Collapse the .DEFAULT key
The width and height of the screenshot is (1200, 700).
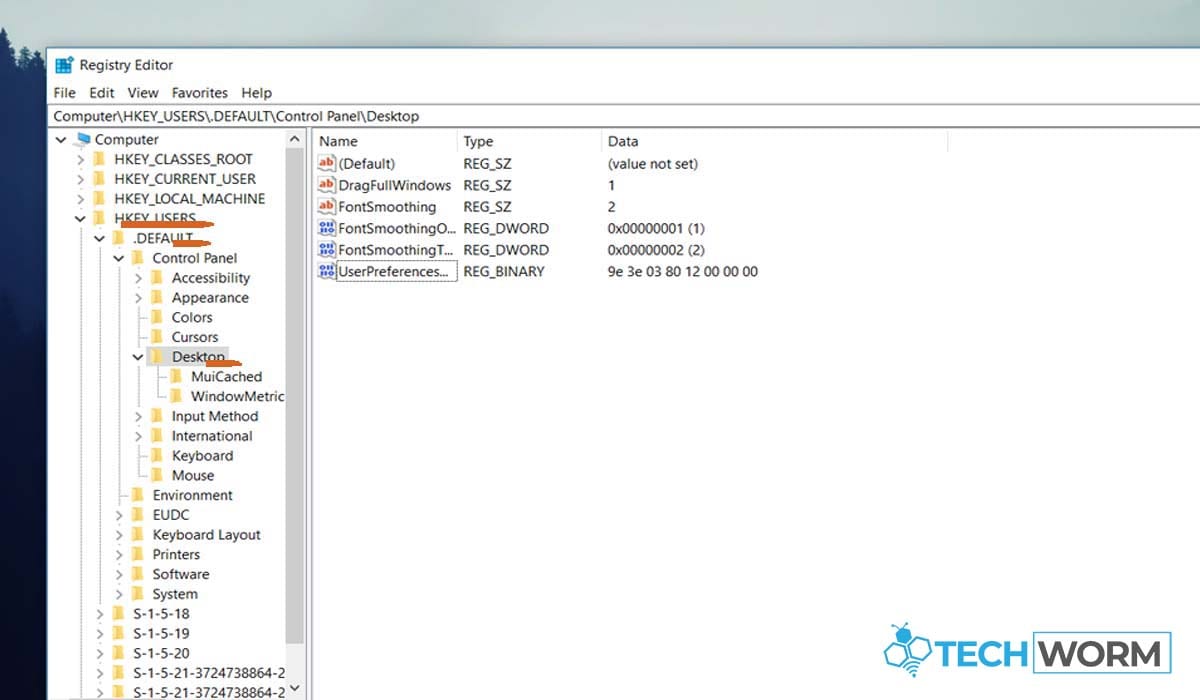(100, 239)
